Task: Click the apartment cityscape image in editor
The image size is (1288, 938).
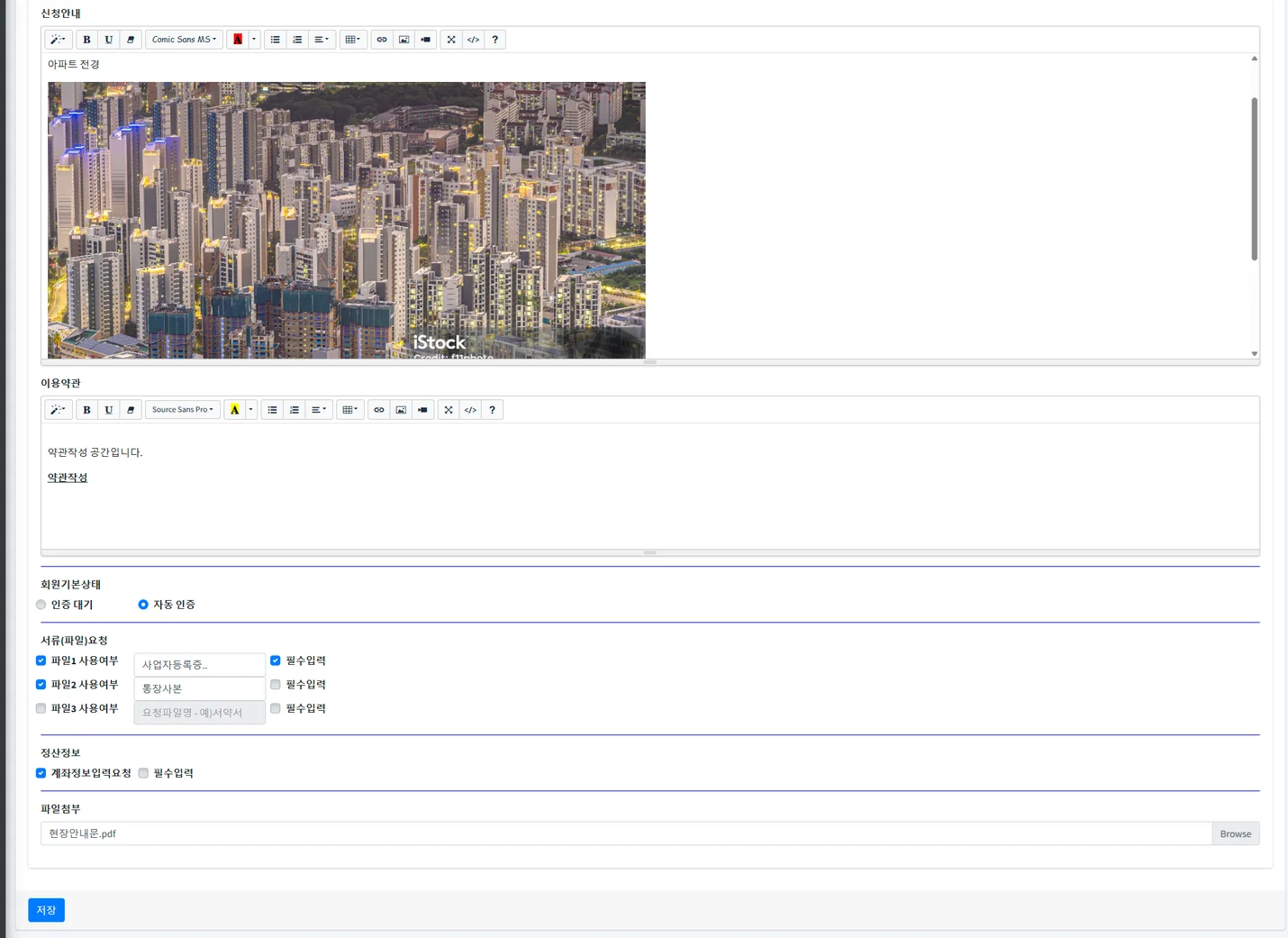Action: pos(347,220)
